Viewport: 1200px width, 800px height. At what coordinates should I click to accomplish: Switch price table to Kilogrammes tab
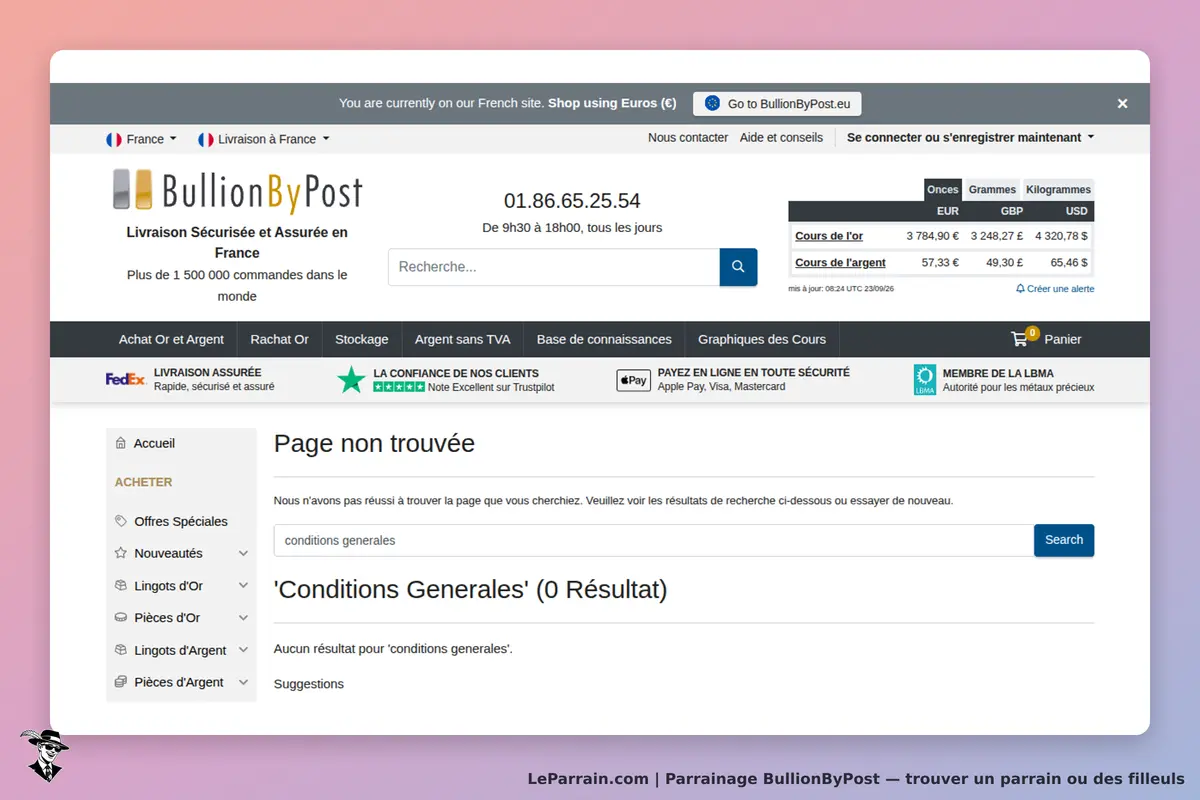(x=1059, y=189)
